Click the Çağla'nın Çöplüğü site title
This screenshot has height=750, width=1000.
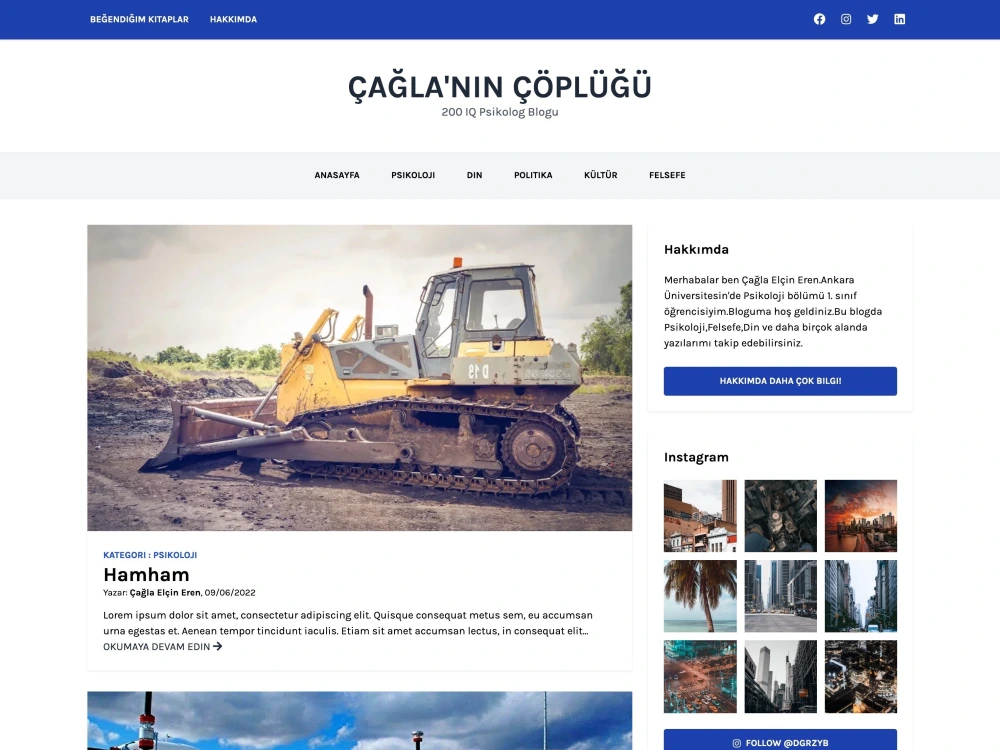[x=500, y=87]
